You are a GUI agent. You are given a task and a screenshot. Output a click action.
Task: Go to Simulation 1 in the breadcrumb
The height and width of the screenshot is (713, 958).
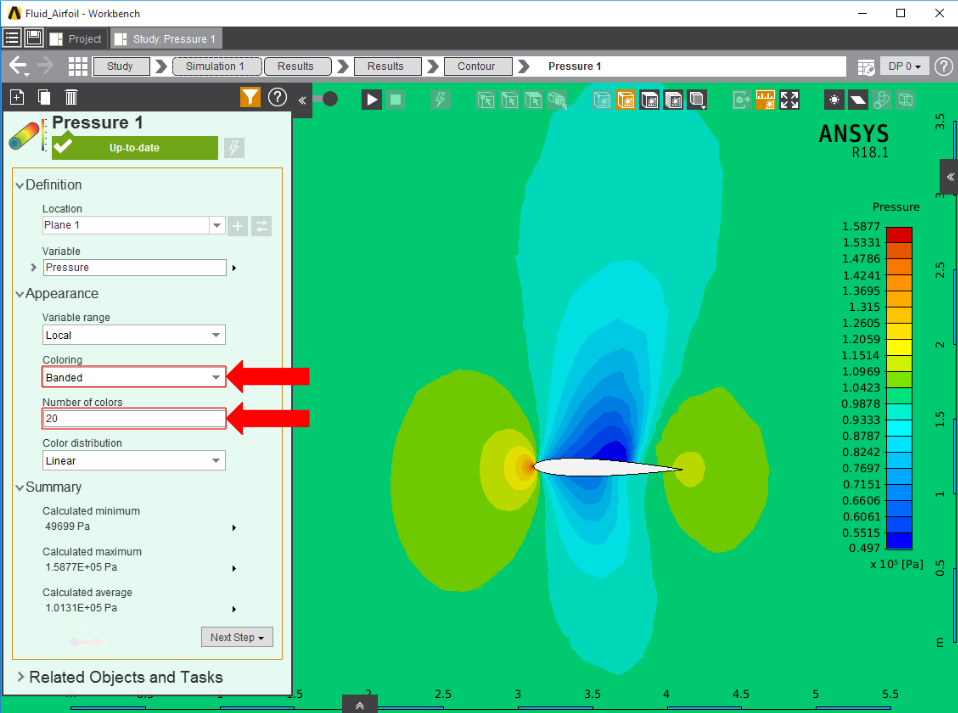pyautogui.click(x=217, y=66)
